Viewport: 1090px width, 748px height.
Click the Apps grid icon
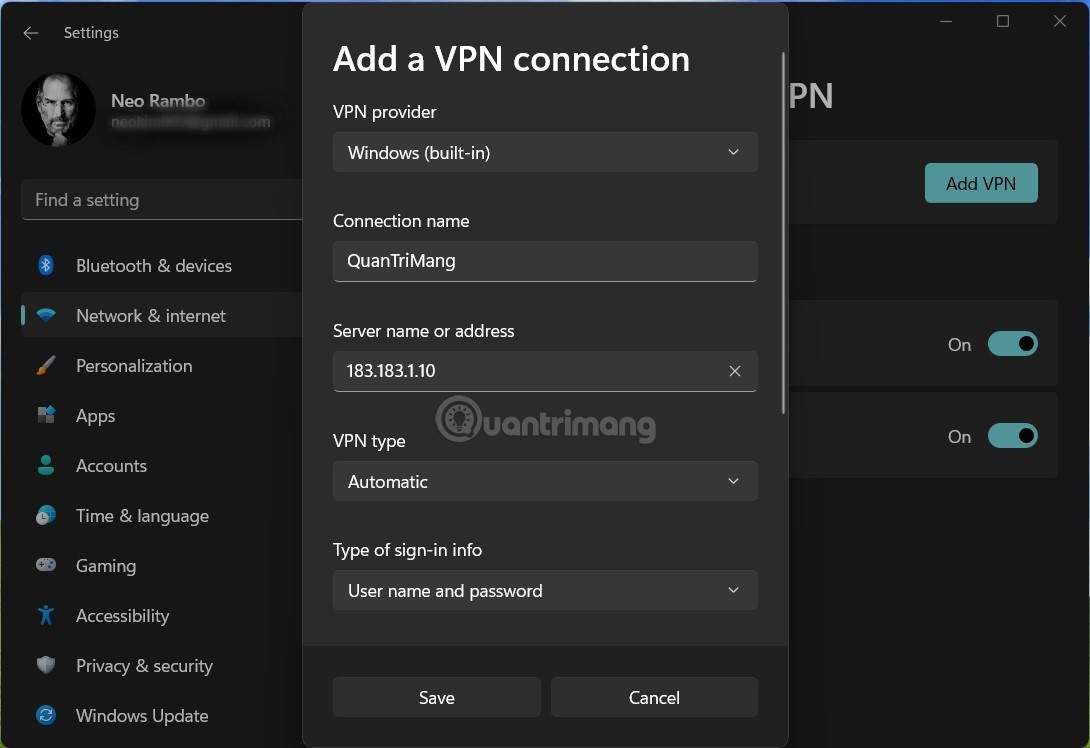pos(46,415)
